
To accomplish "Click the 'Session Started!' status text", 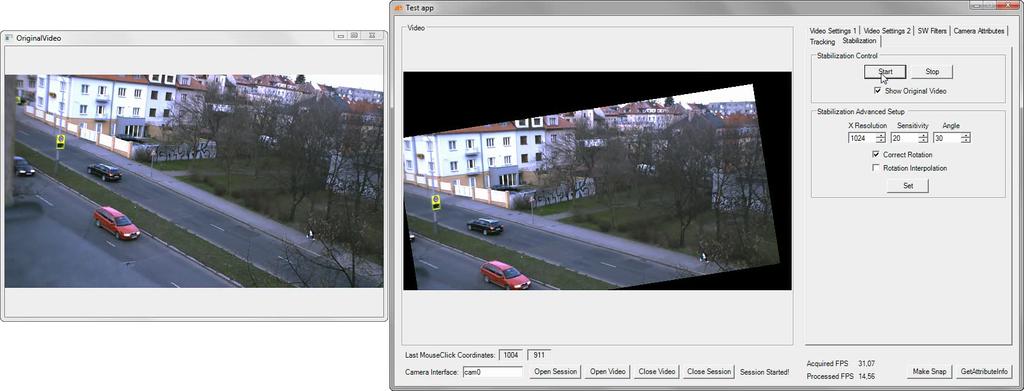I will [x=764, y=372].
